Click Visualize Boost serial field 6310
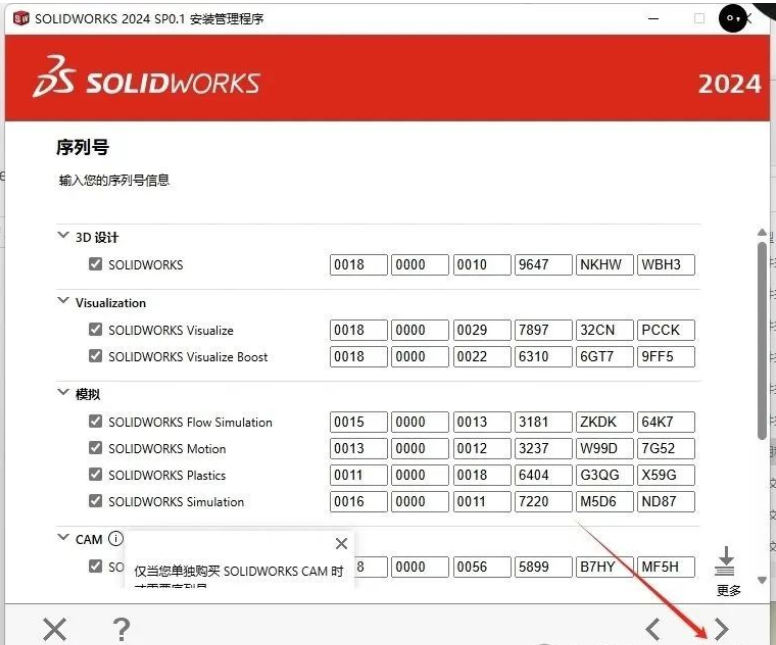 tap(543, 356)
